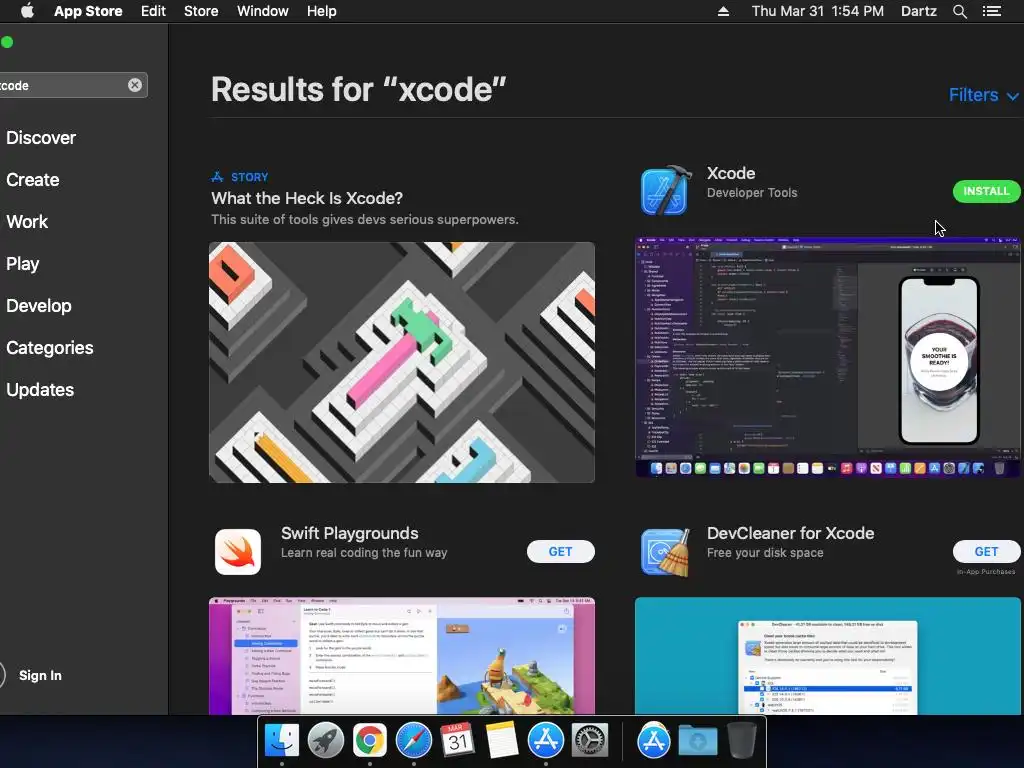1024x768 pixels.
Task: Open the Applications folder next to Downloads in Dock
Action: click(653, 741)
